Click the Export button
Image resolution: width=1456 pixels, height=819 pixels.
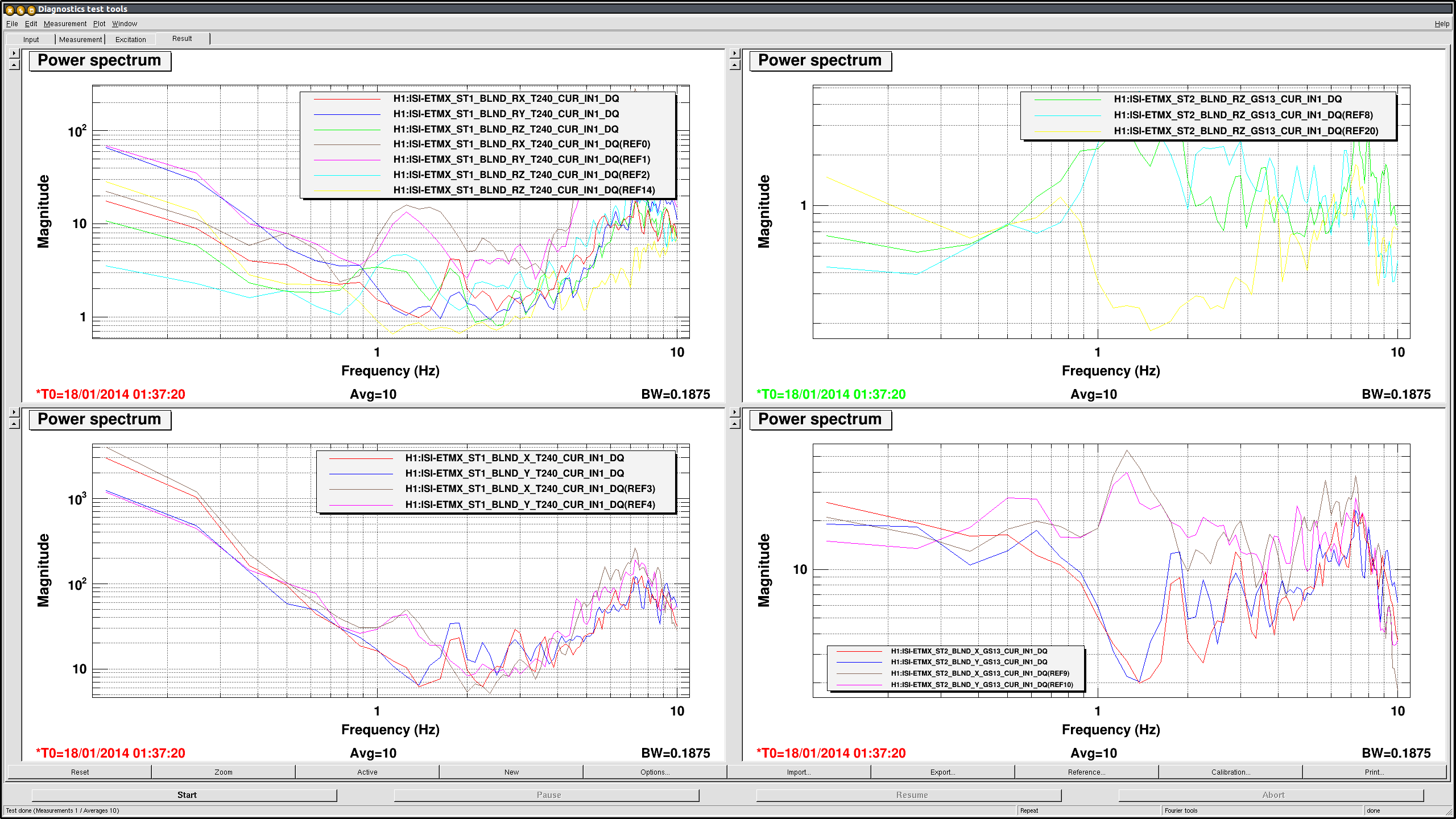click(942, 772)
